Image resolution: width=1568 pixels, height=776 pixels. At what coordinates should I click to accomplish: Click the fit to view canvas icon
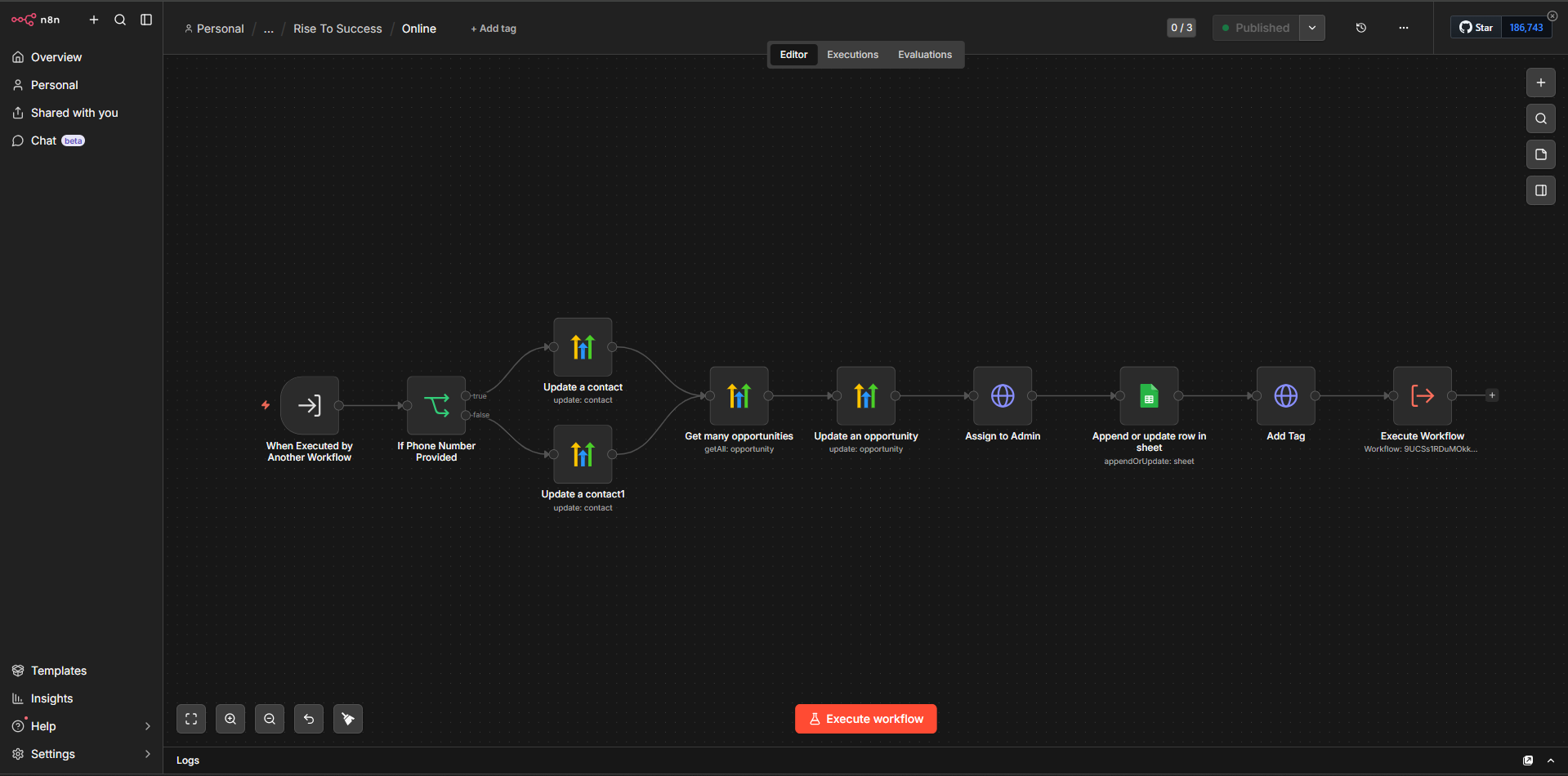pyautogui.click(x=191, y=719)
